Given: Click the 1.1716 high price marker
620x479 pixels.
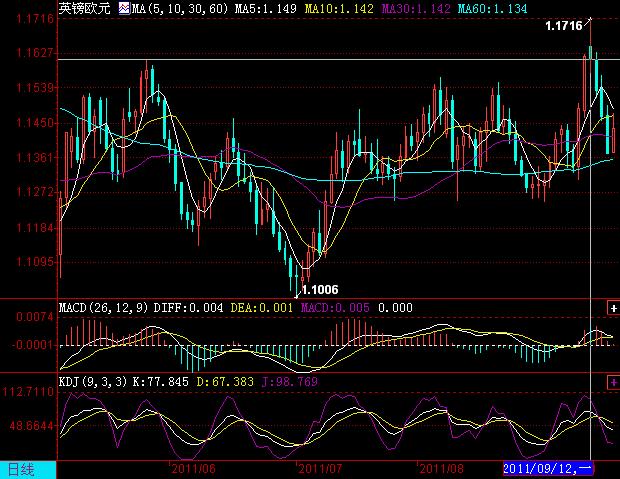Looking at the screenshot, I should point(563,26).
